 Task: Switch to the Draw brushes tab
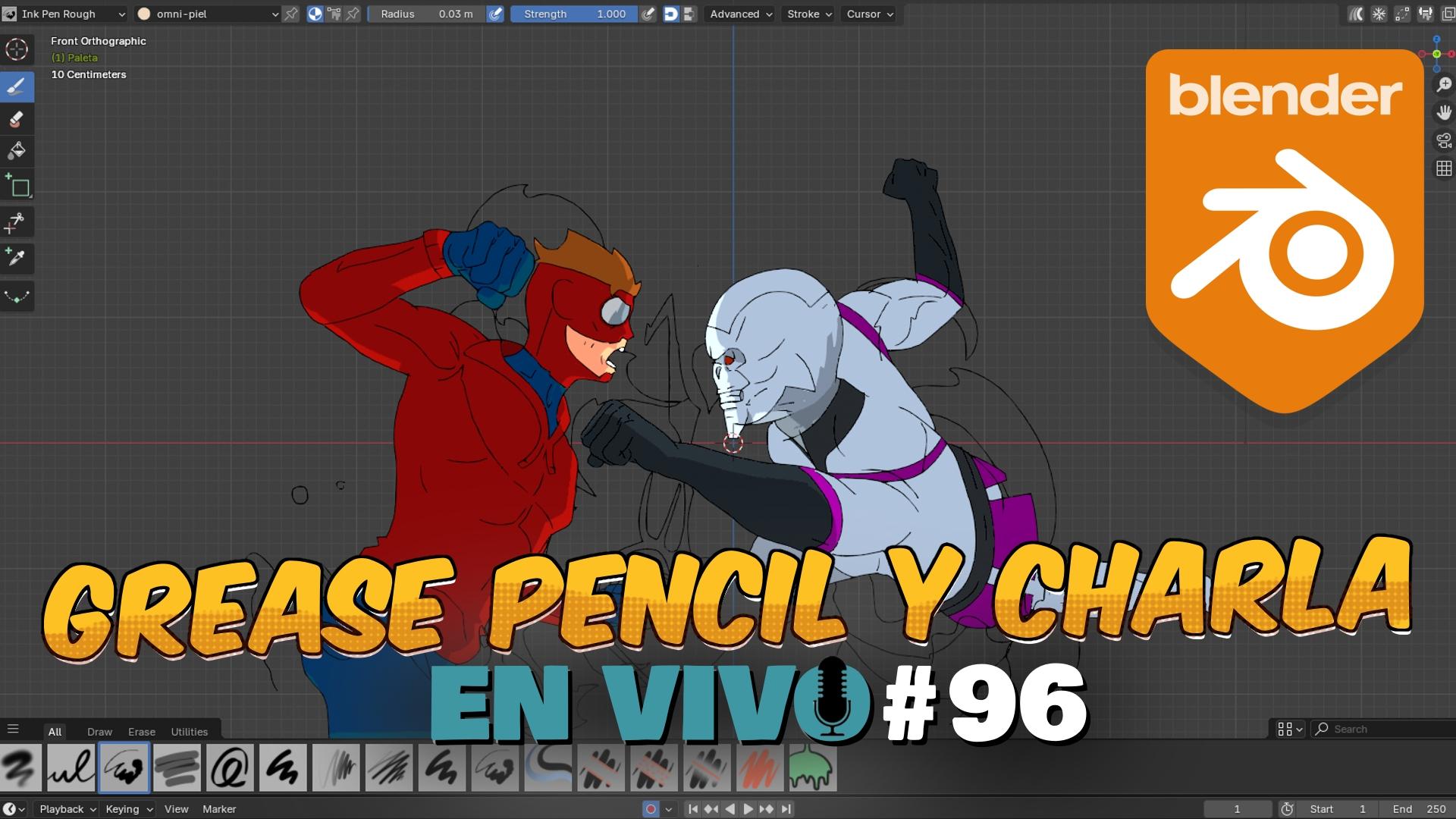pos(99,732)
